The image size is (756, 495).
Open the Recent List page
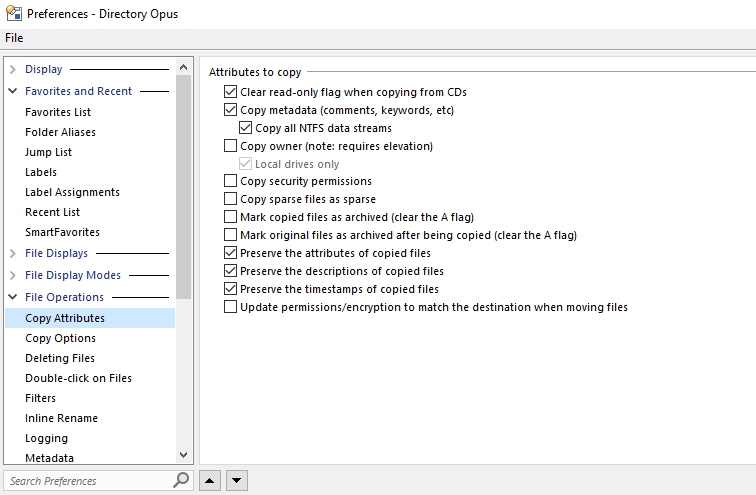[53, 212]
